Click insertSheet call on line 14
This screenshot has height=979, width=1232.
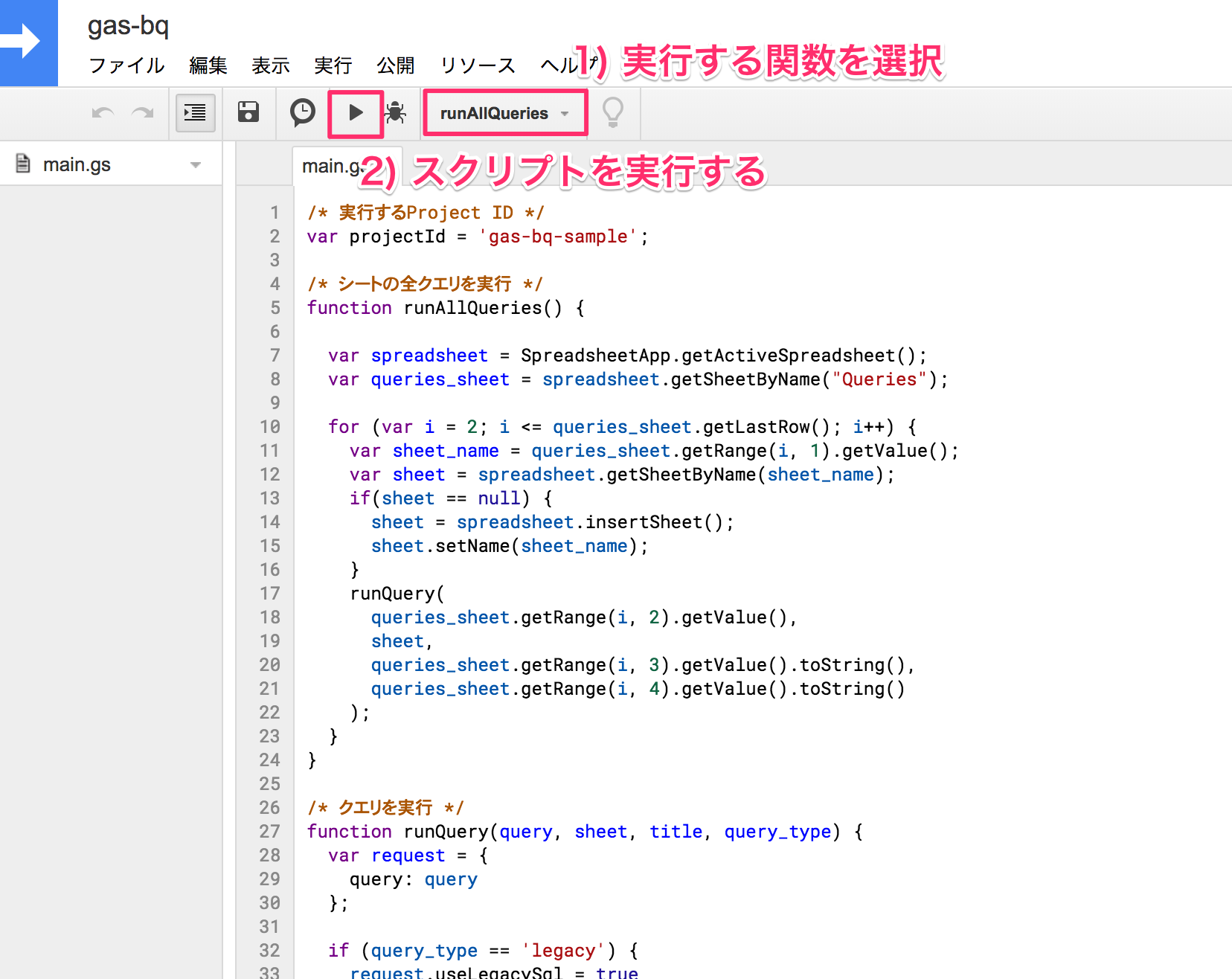click(644, 522)
